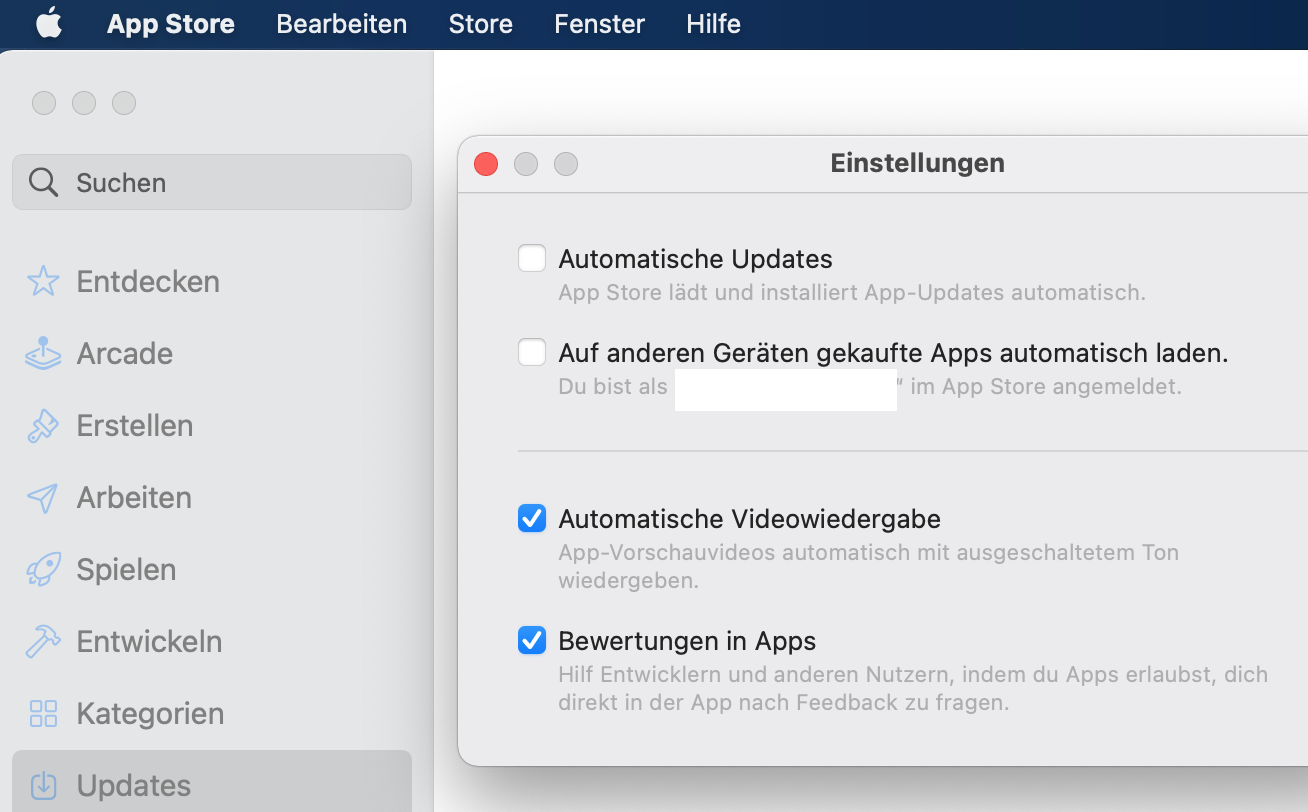Click the Erstellen paintbrush icon
This screenshot has height=812, width=1308.
(x=43, y=425)
